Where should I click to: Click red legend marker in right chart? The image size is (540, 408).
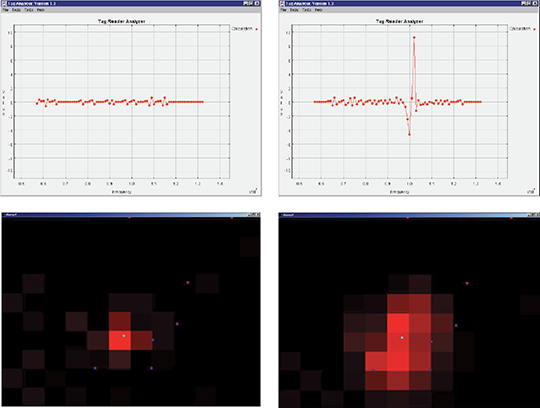pos(534,29)
